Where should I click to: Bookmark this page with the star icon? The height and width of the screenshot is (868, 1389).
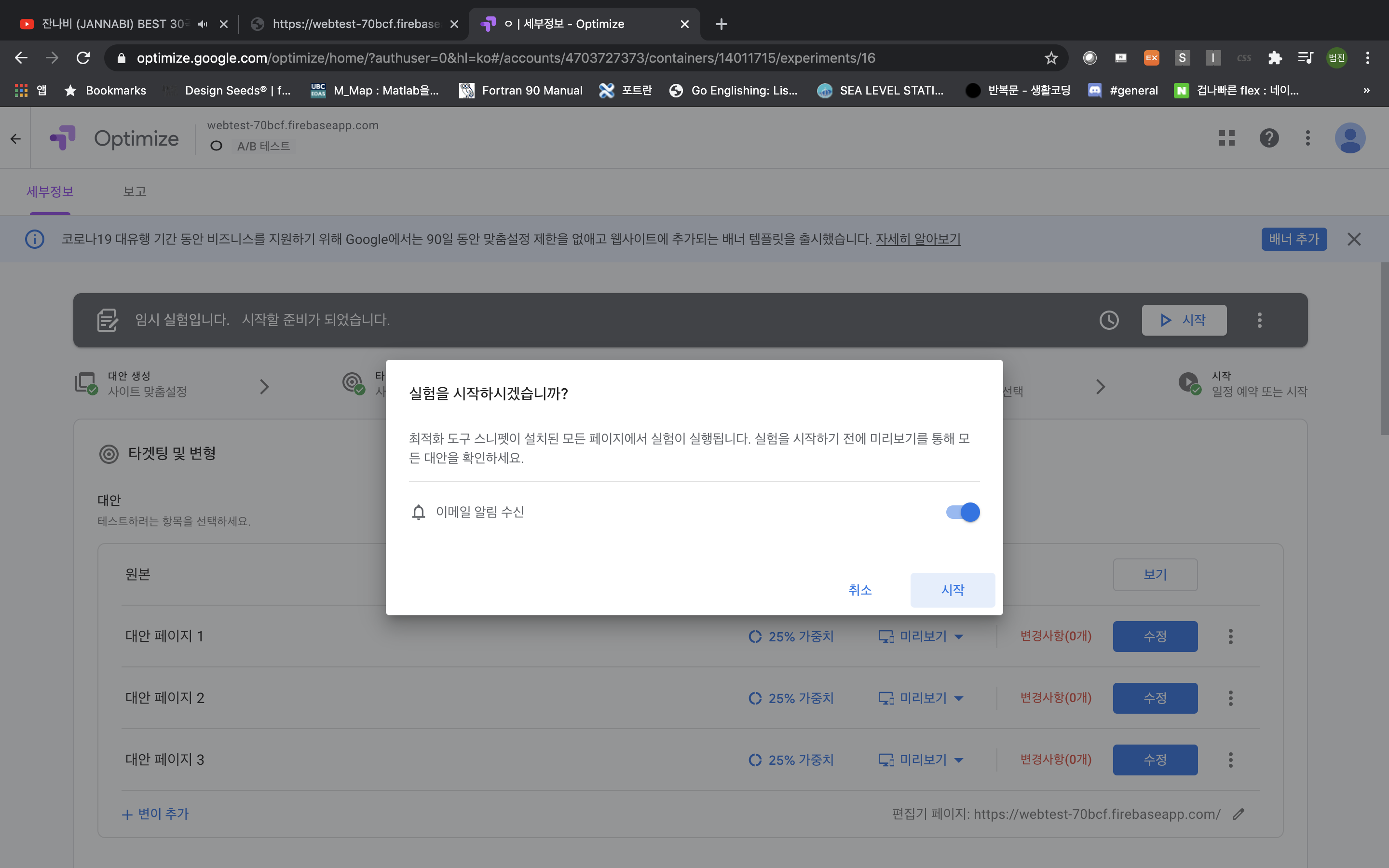click(x=1051, y=58)
